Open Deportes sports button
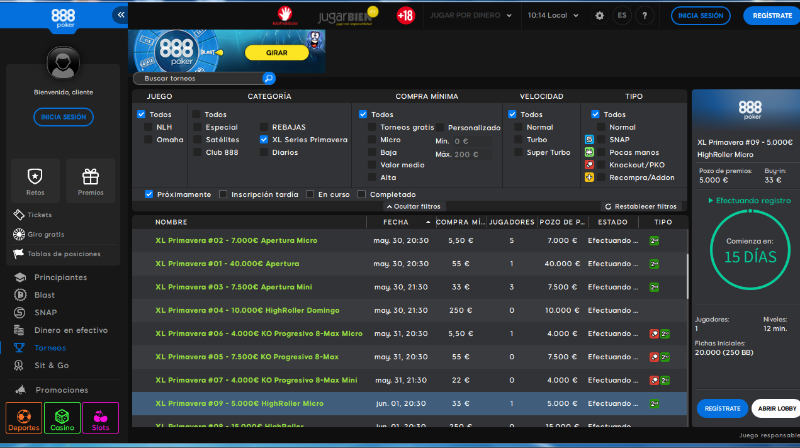This screenshot has width=800, height=448. pyautogui.click(x=23, y=418)
